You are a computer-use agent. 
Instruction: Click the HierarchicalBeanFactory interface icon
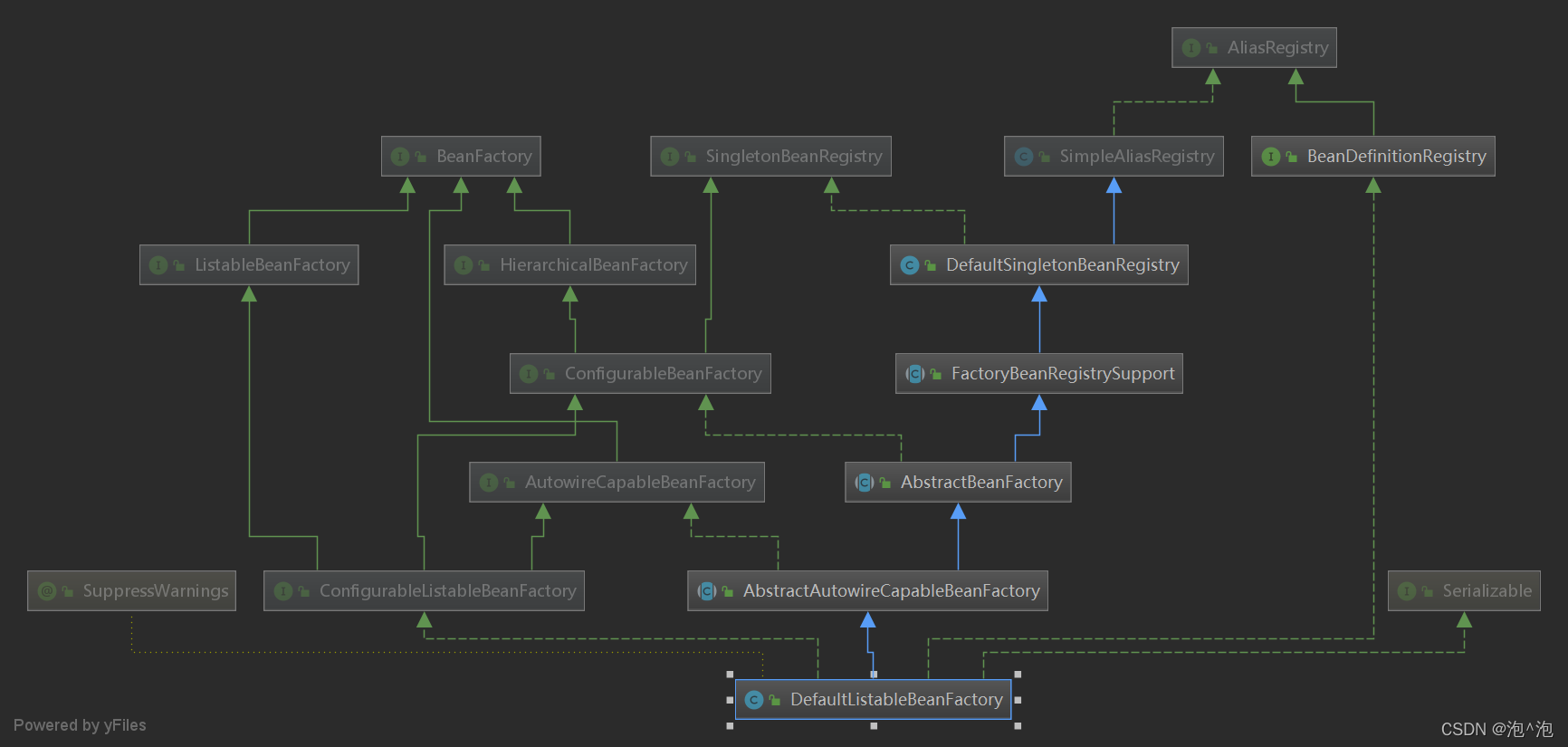(464, 265)
